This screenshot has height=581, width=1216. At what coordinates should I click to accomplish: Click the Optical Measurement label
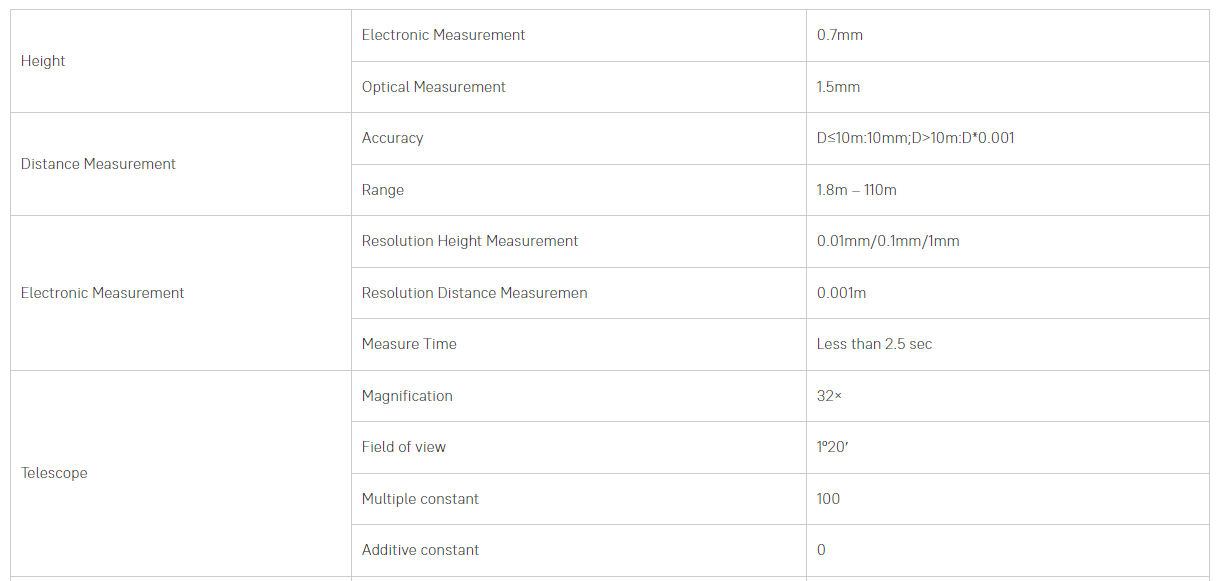(434, 87)
